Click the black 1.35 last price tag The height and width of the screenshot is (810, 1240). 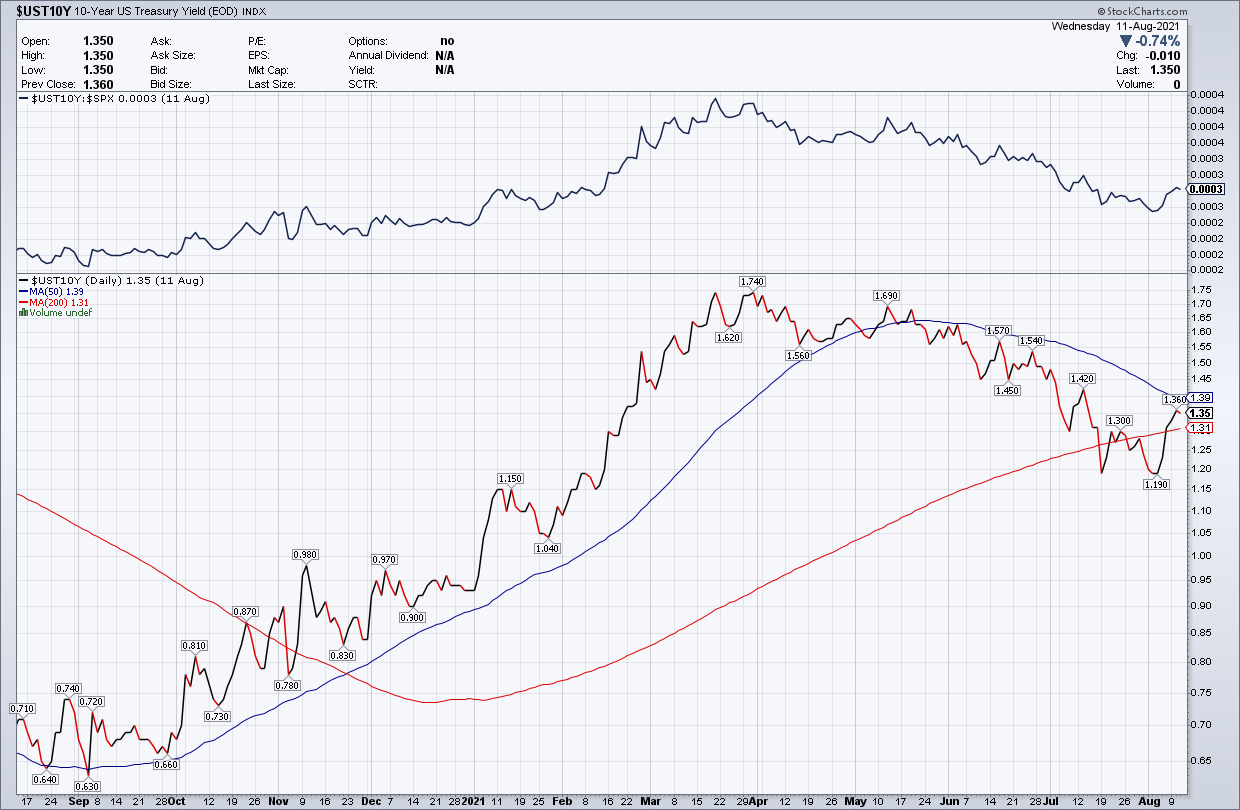point(1201,413)
